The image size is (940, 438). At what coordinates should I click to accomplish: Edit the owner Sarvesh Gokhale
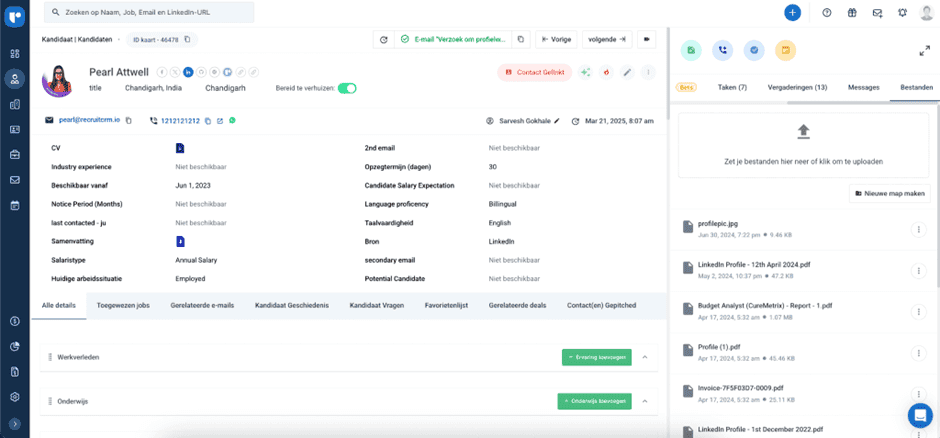[557, 120]
